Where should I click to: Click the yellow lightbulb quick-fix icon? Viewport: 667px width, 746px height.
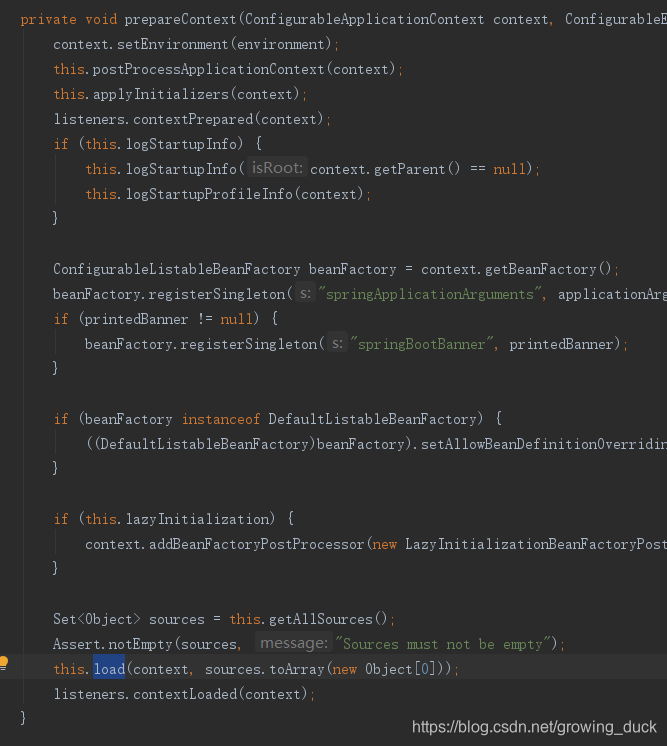pyautogui.click(x=3, y=662)
